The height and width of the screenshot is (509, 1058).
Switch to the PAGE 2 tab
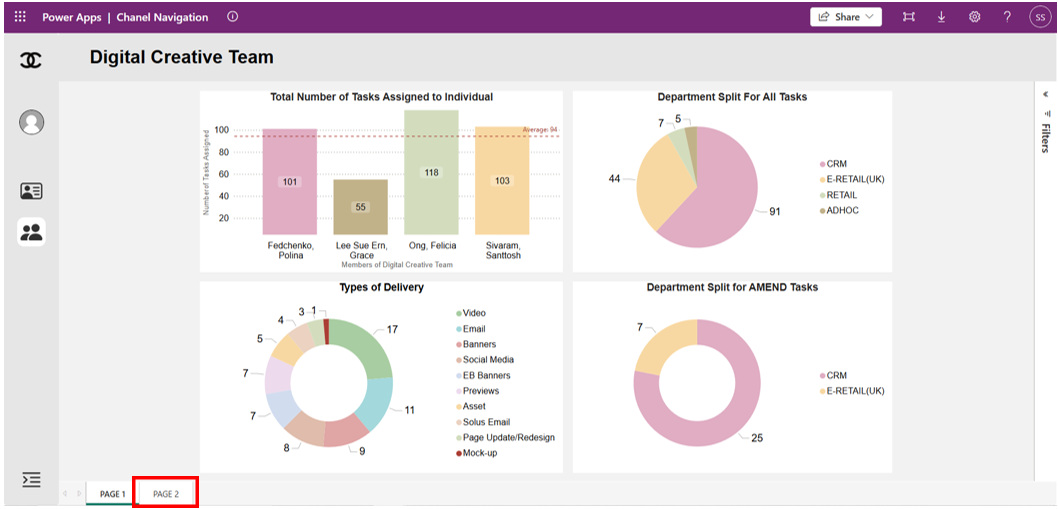coord(166,494)
